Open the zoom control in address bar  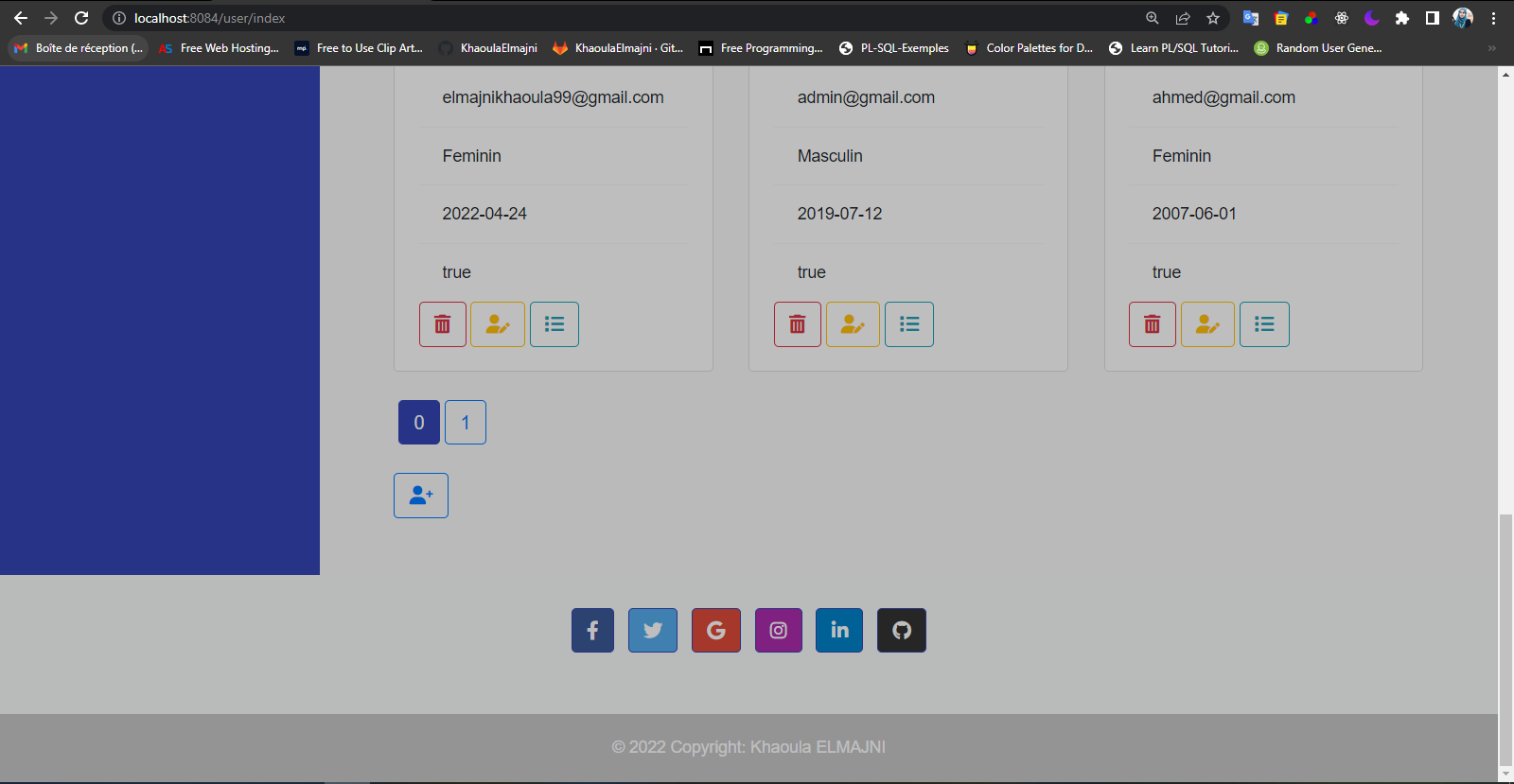coord(1153,18)
